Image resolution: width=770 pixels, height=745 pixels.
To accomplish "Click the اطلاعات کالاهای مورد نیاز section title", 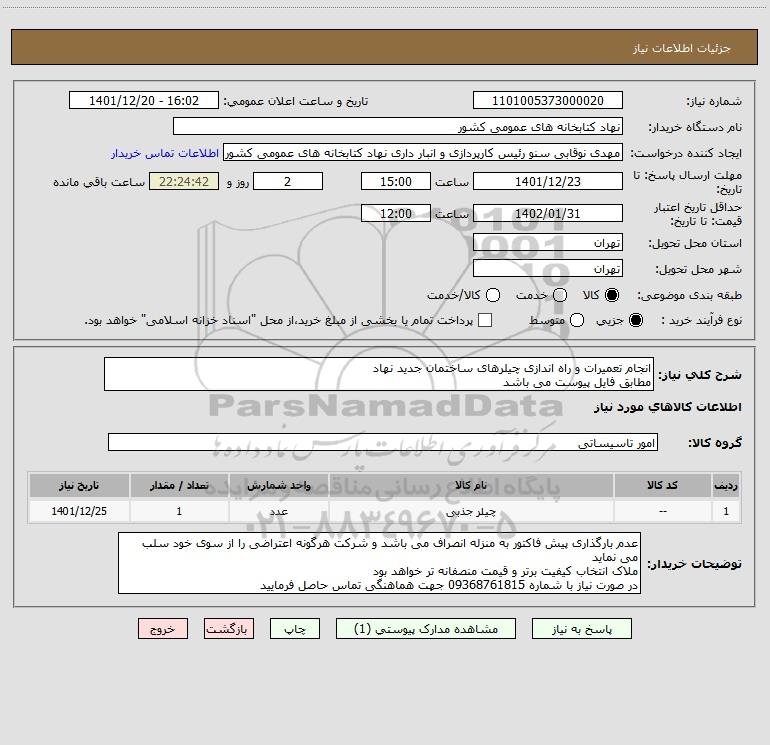I will (667, 407).
